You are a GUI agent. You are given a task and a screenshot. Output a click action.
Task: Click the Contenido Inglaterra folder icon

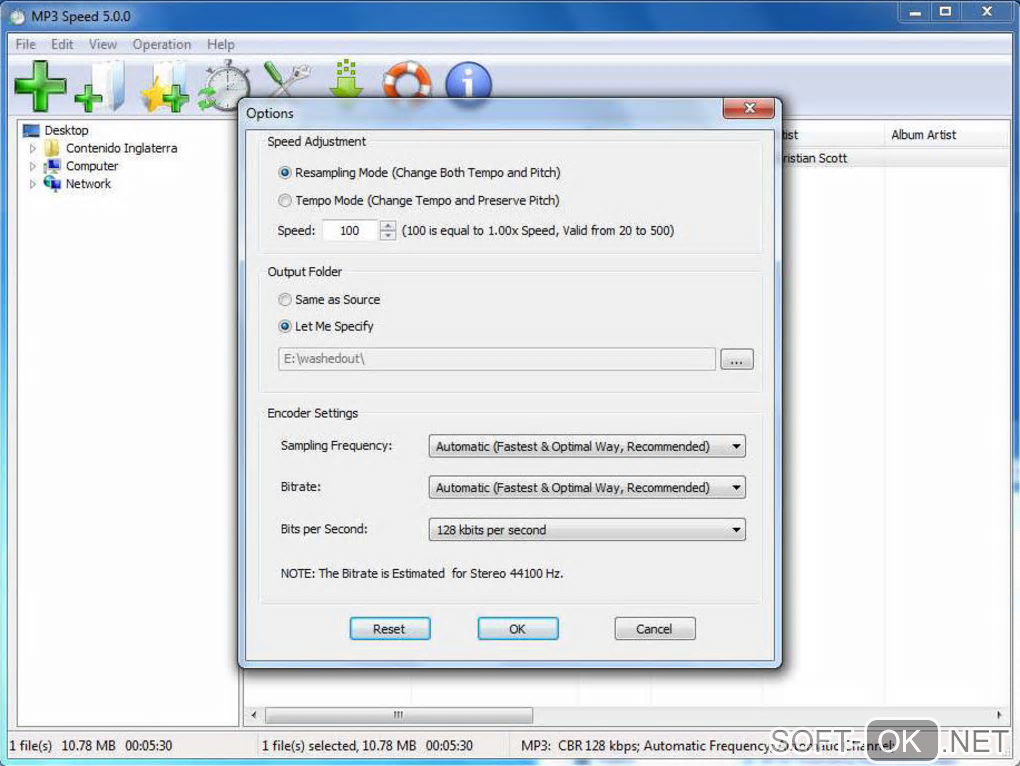click(x=52, y=148)
